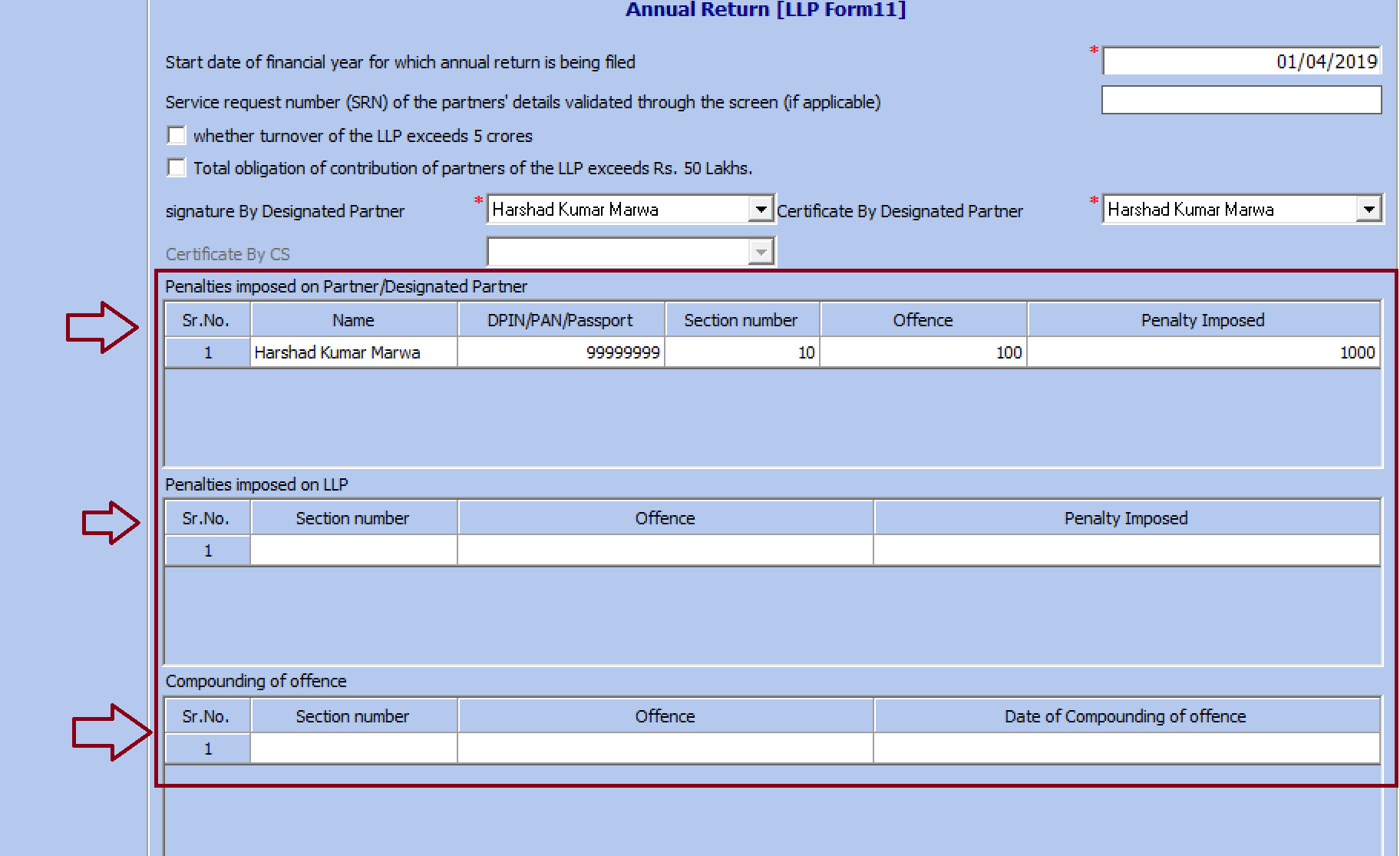The height and width of the screenshot is (856, 1400).
Task: Click 'Offence' header in partner penalties table
Action: (923, 320)
